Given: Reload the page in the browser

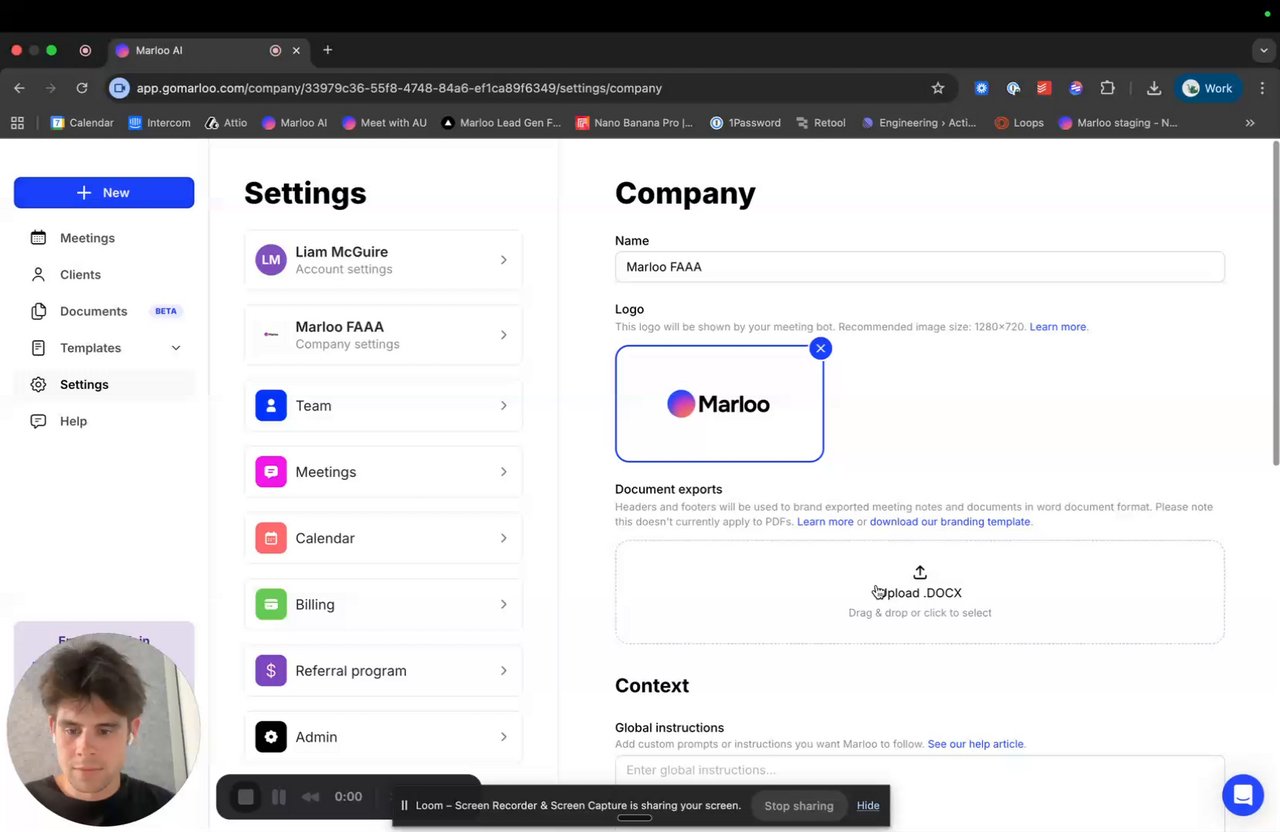Looking at the screenshot, I should pyautogui.click(x=82, y=88).
